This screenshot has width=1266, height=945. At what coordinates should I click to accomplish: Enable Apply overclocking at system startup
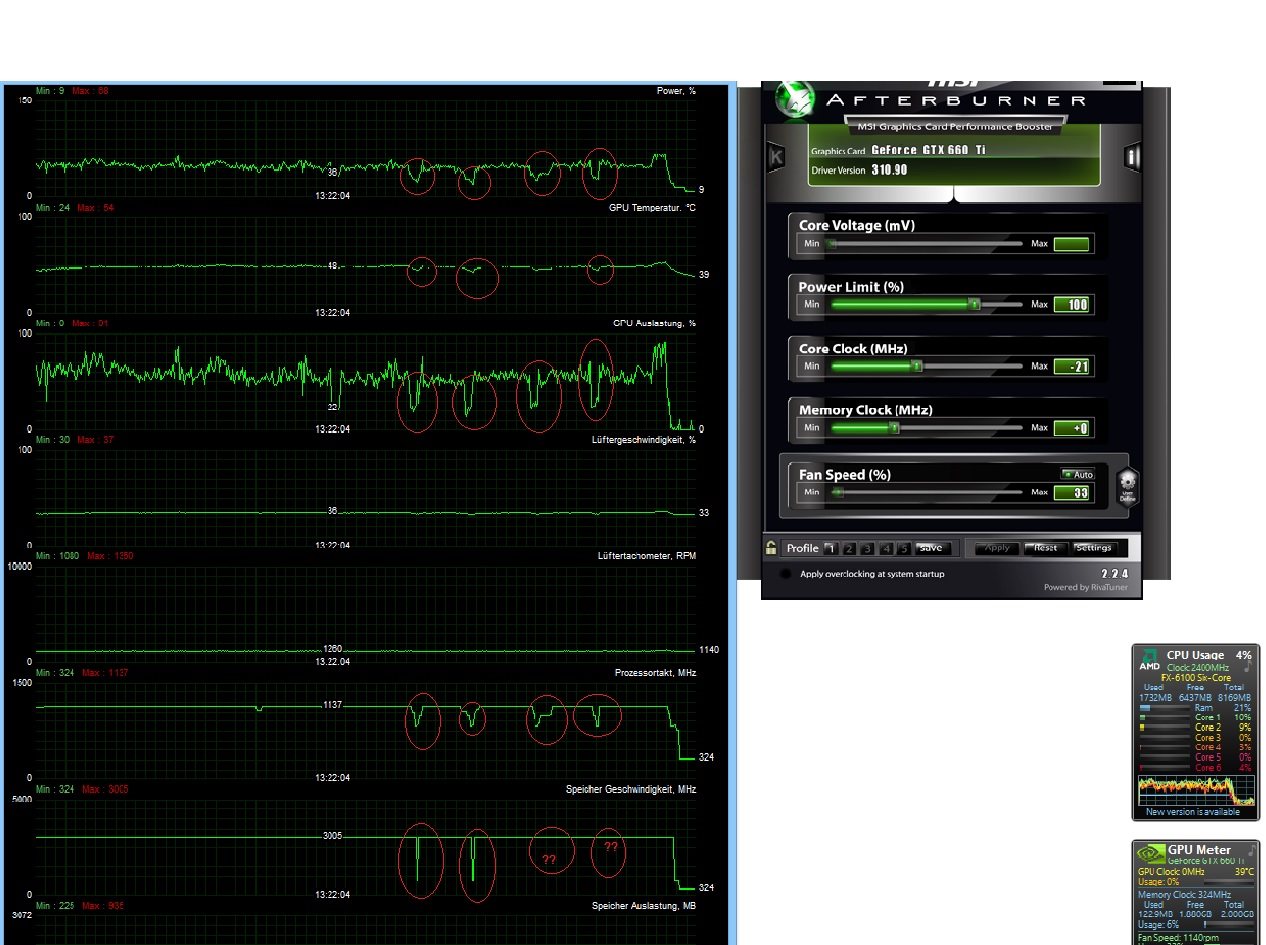tap(786, 574)
